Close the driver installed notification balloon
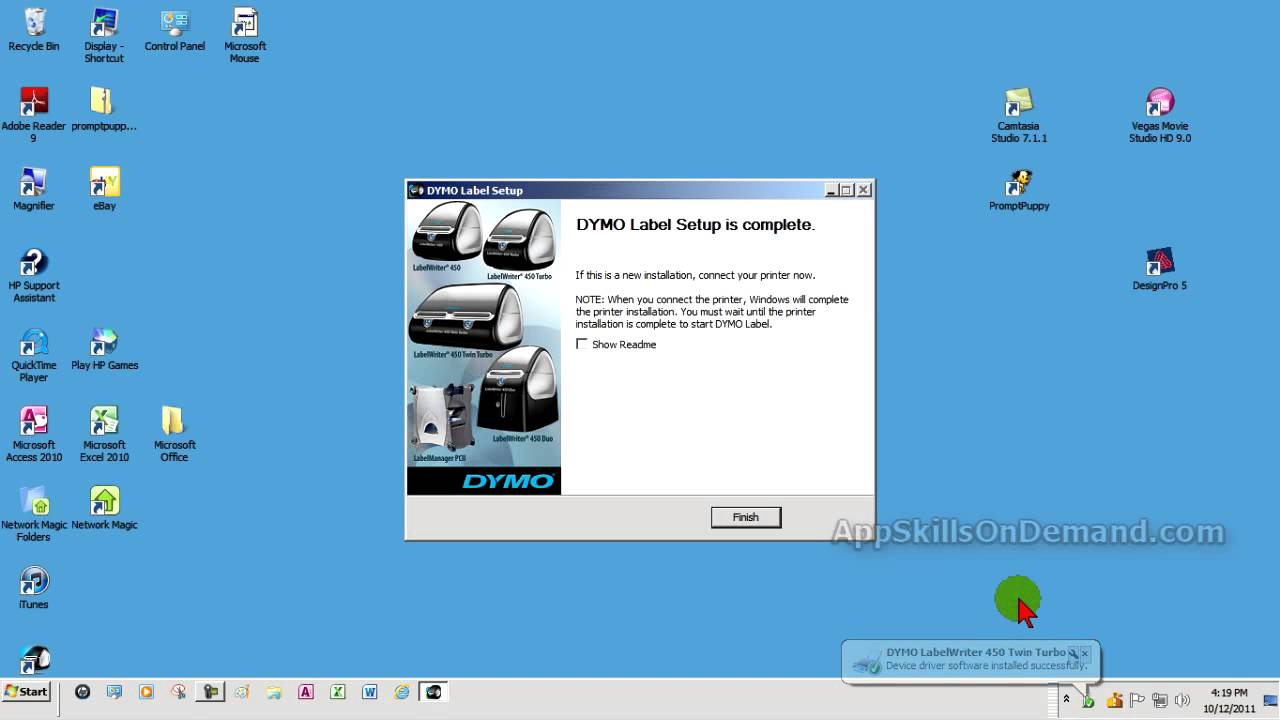Image resolution: width=1280 pixels, height=720 pixels. (1085, 653)
